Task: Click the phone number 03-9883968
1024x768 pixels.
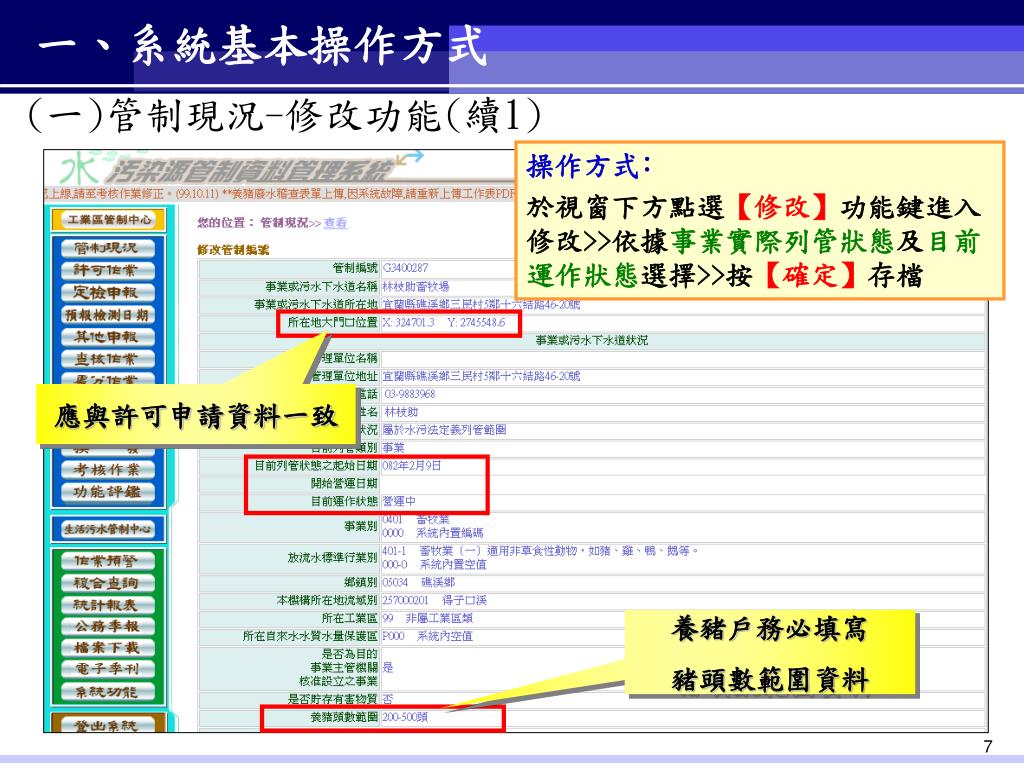Action: pos(409,394)
